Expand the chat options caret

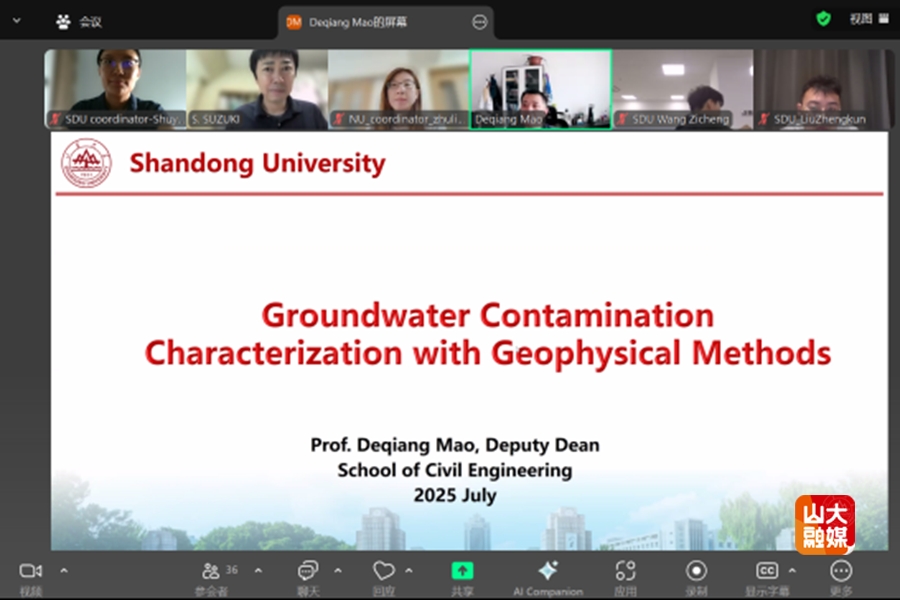coord(338,571)
